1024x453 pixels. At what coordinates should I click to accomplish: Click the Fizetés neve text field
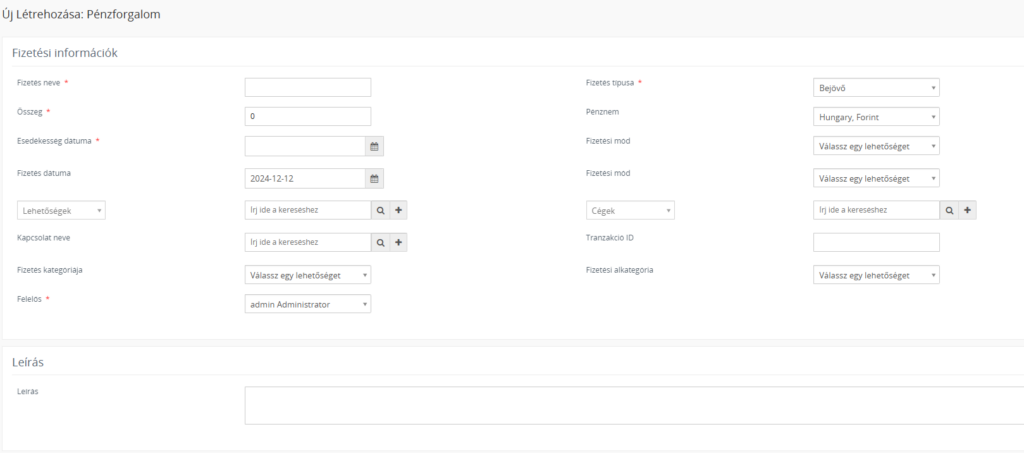[308, 87]
